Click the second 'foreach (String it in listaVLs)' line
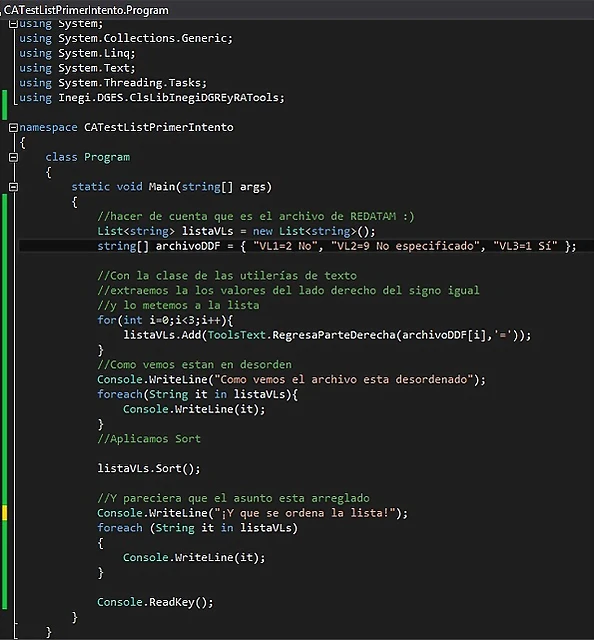594x640 pixels. (198, 528)
